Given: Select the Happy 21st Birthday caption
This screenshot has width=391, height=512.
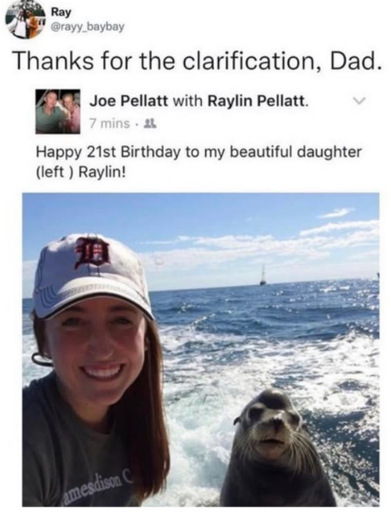Looking at the screenshot, I should [198, 162].
